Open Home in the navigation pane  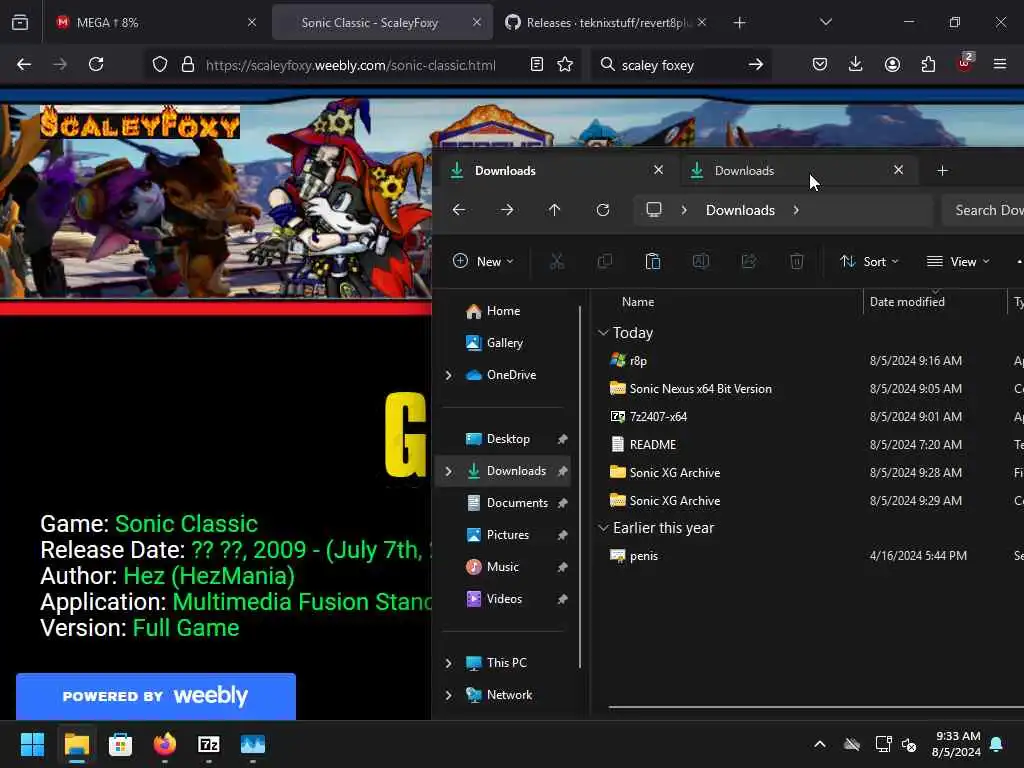pyautogui.click(x=504, y=311)
